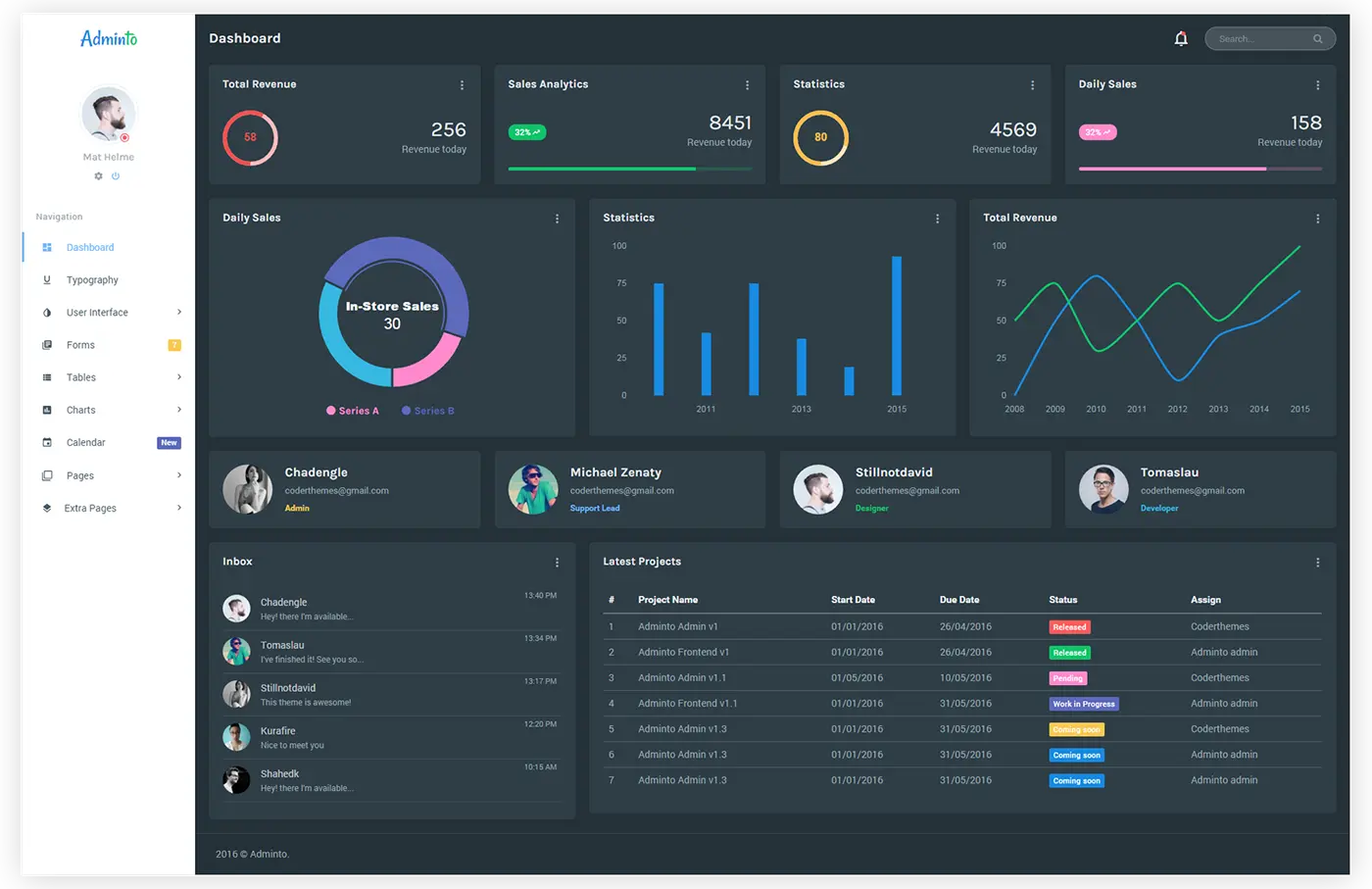Click 'Adminto Frontend v1.1' project row
Screen dimensions: 1372x889
pyautogui.click(x=962, y=704)
